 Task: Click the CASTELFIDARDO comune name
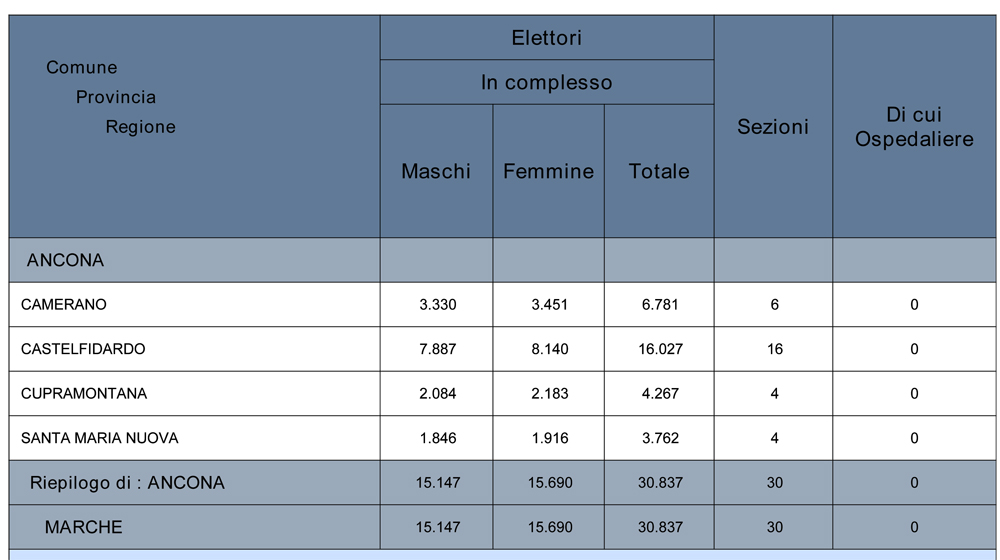click(83, 349)
